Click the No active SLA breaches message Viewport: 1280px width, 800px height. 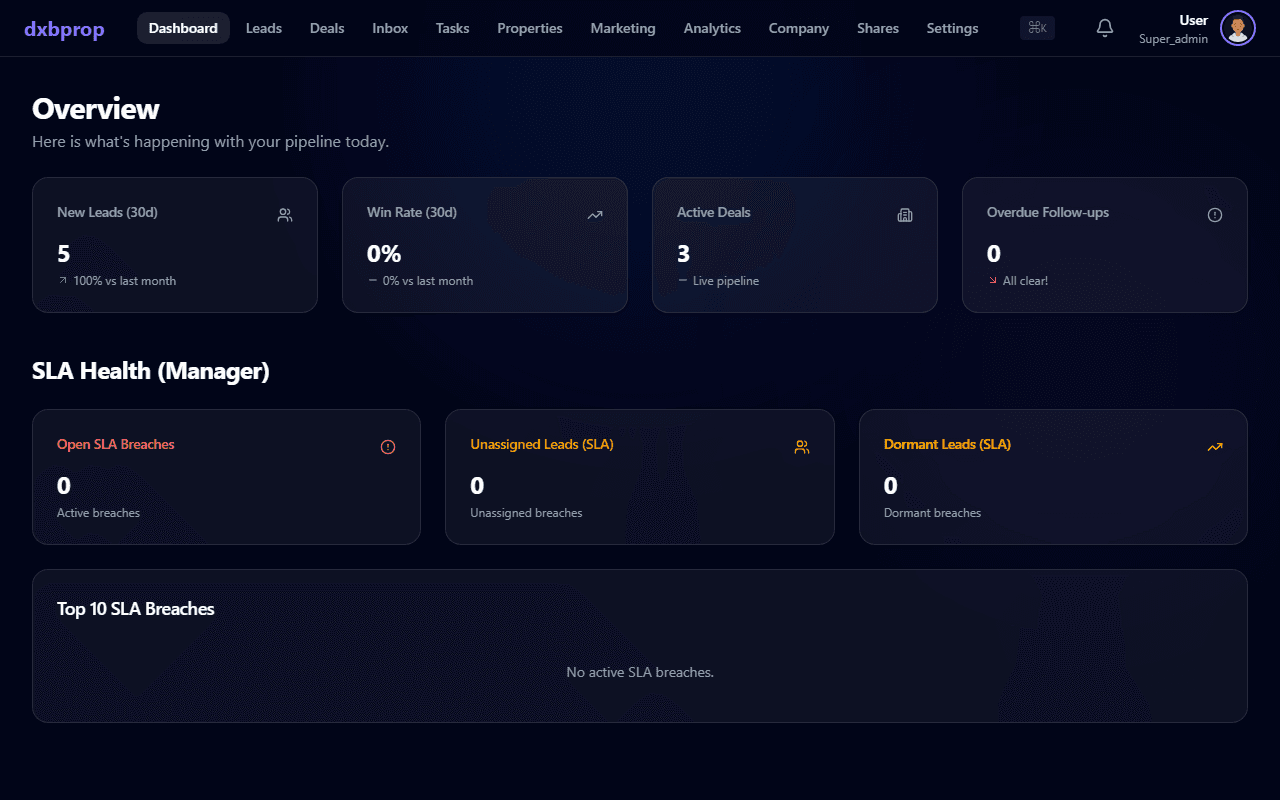click(640, 672)
